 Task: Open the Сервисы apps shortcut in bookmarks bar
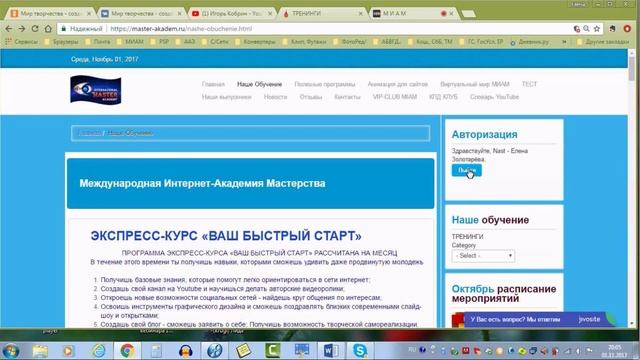click(21, 42)
